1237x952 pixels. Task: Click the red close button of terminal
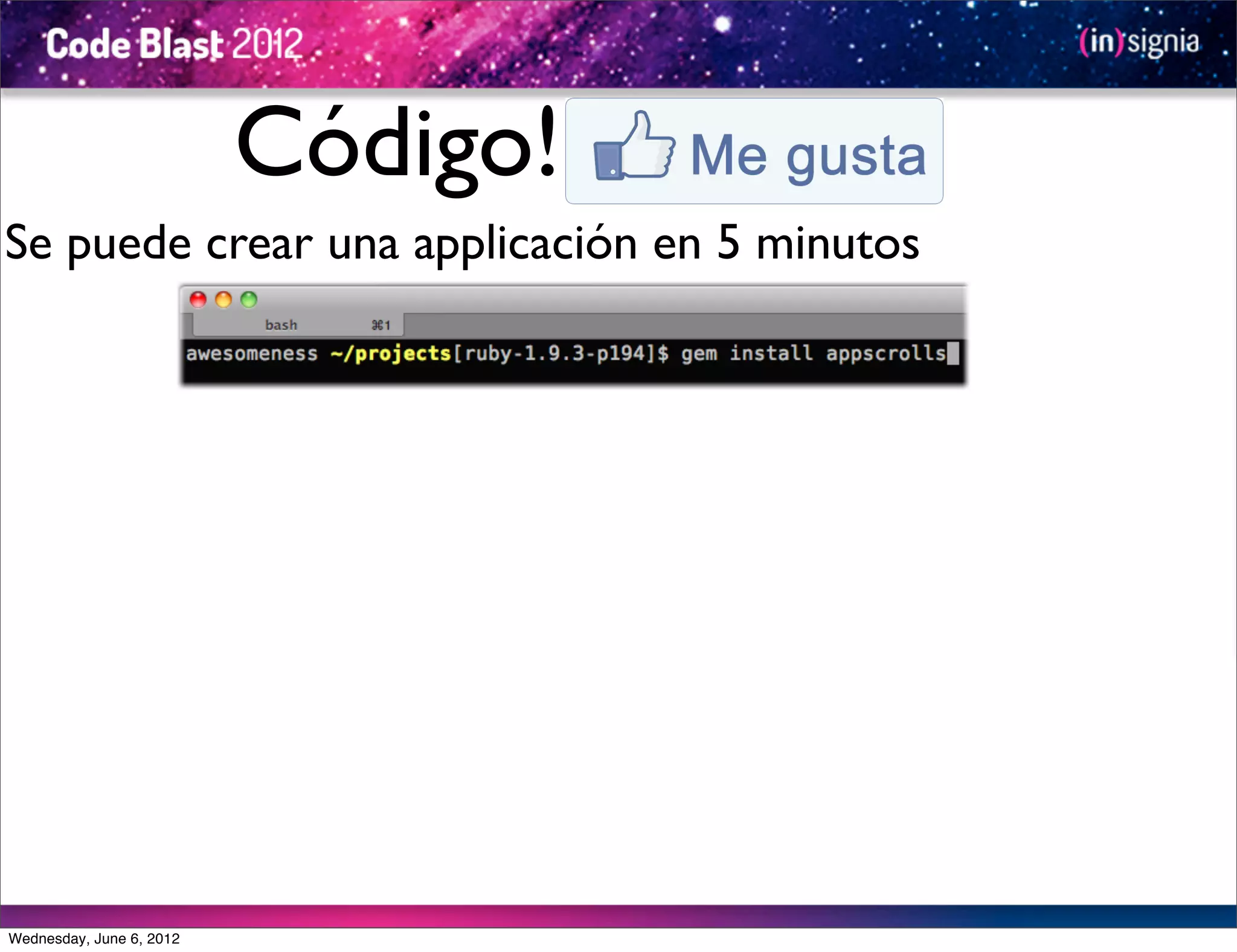pos(198,300)
